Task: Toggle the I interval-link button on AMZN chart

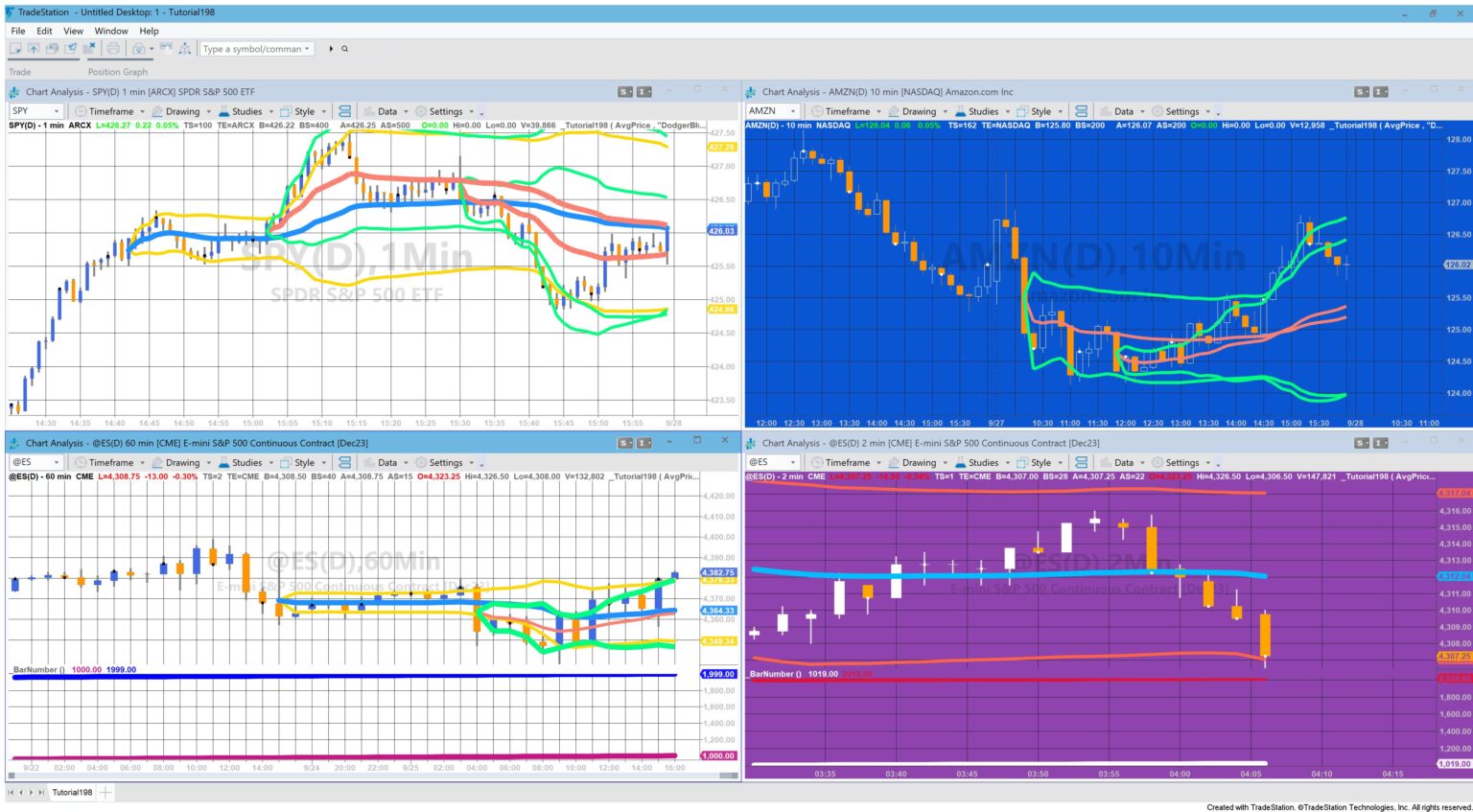Action: [x=1380, y=92]
